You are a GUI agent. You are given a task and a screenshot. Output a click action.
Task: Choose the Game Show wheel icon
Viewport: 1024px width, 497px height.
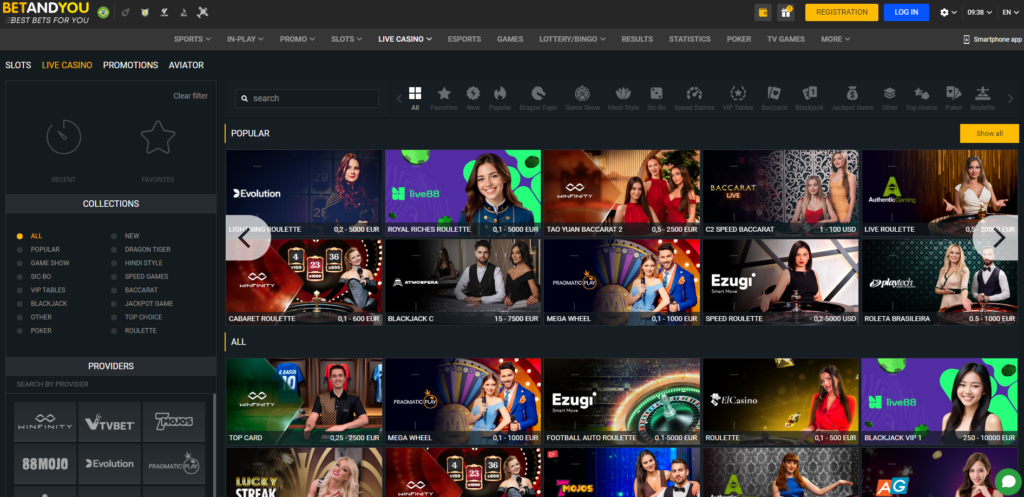tap(582, 93)
